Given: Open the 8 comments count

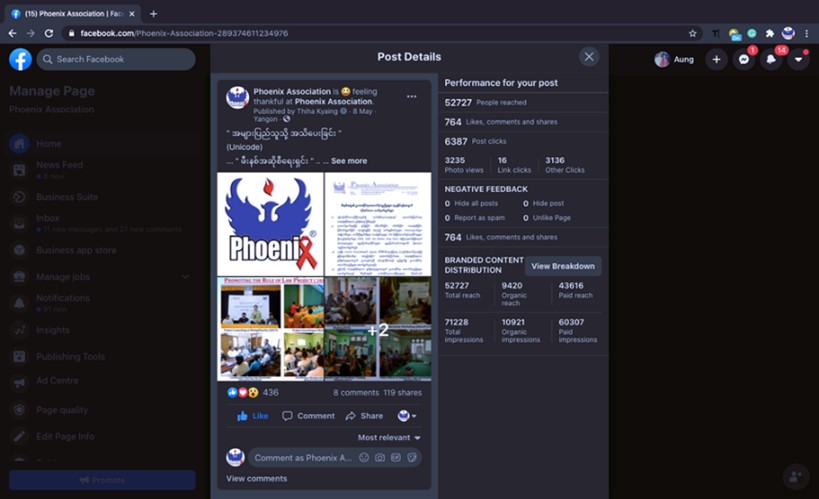Looking at the screenshot, I should click(x=356, y=392).
